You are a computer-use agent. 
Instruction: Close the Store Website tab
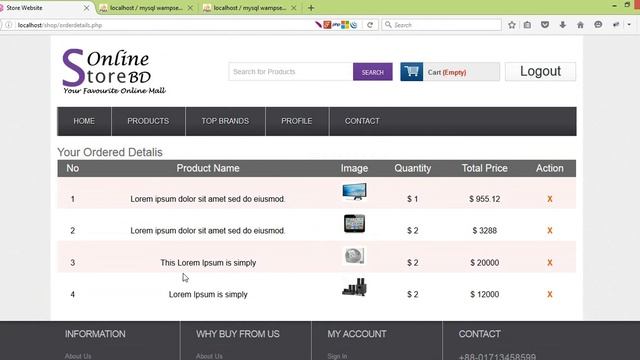pos(87,8)
